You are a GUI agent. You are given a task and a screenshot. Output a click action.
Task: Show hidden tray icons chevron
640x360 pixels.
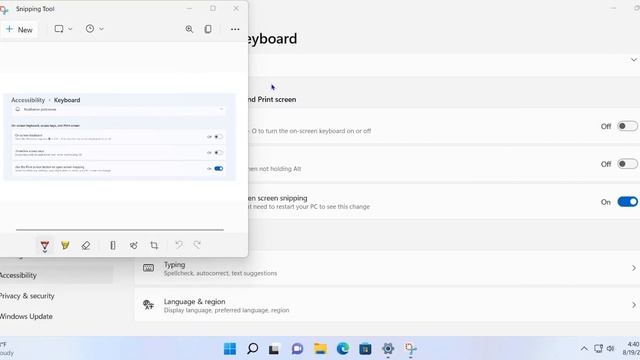click(x=584, y=349)
